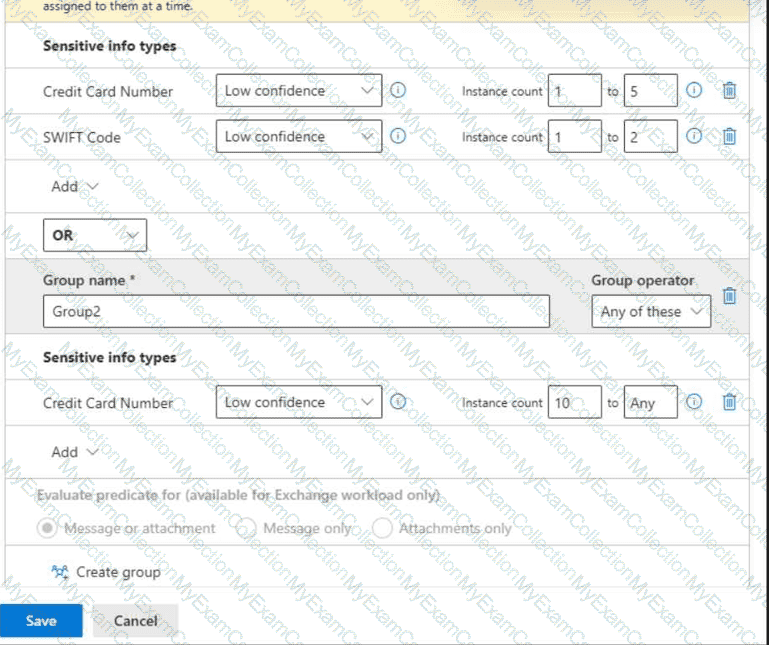Select Message only radio option
Screen dimensions: 769x645
coord(246,528)
